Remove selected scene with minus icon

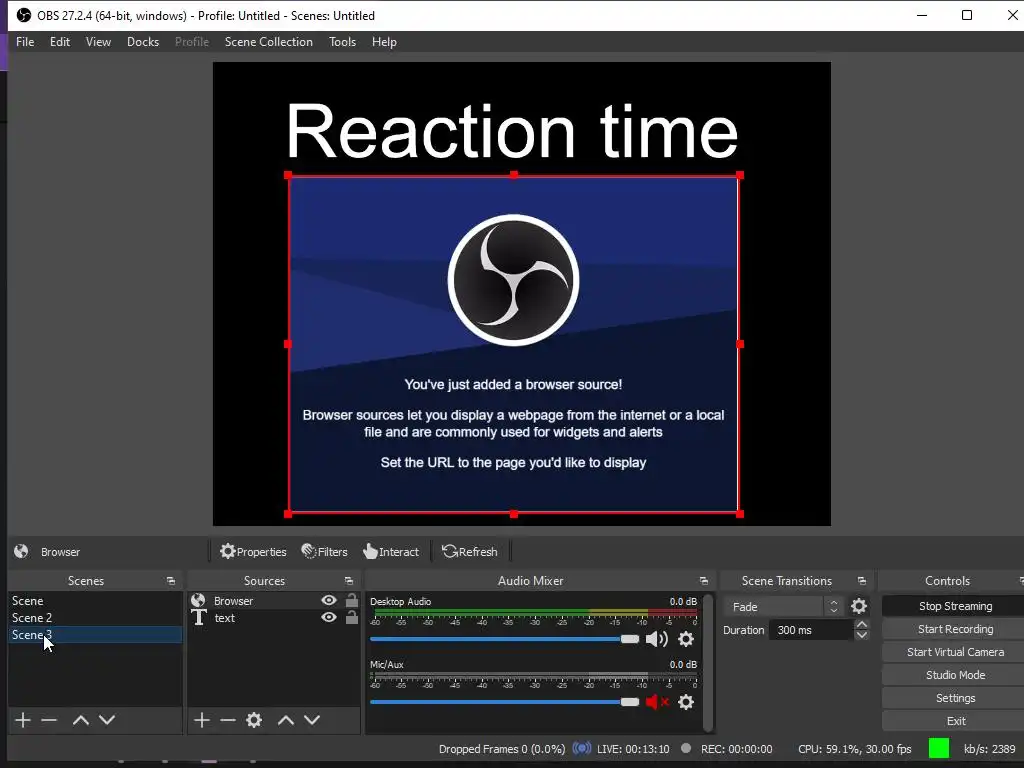pyautogui.click(x=49, y=720)
